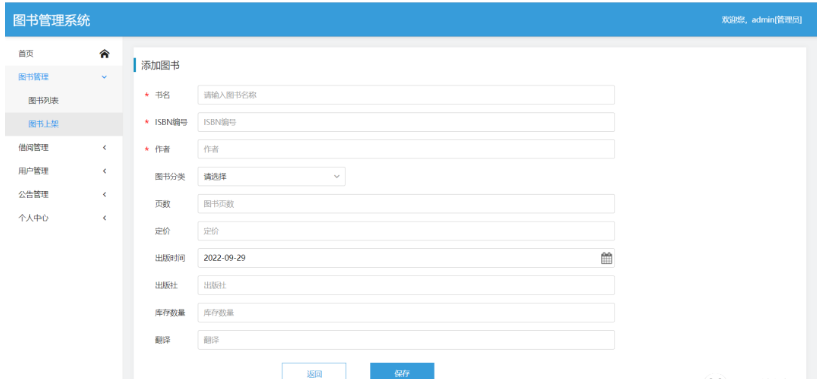Click the 返回 button
This screenshot has height=379, width=817.
(314, 371)
